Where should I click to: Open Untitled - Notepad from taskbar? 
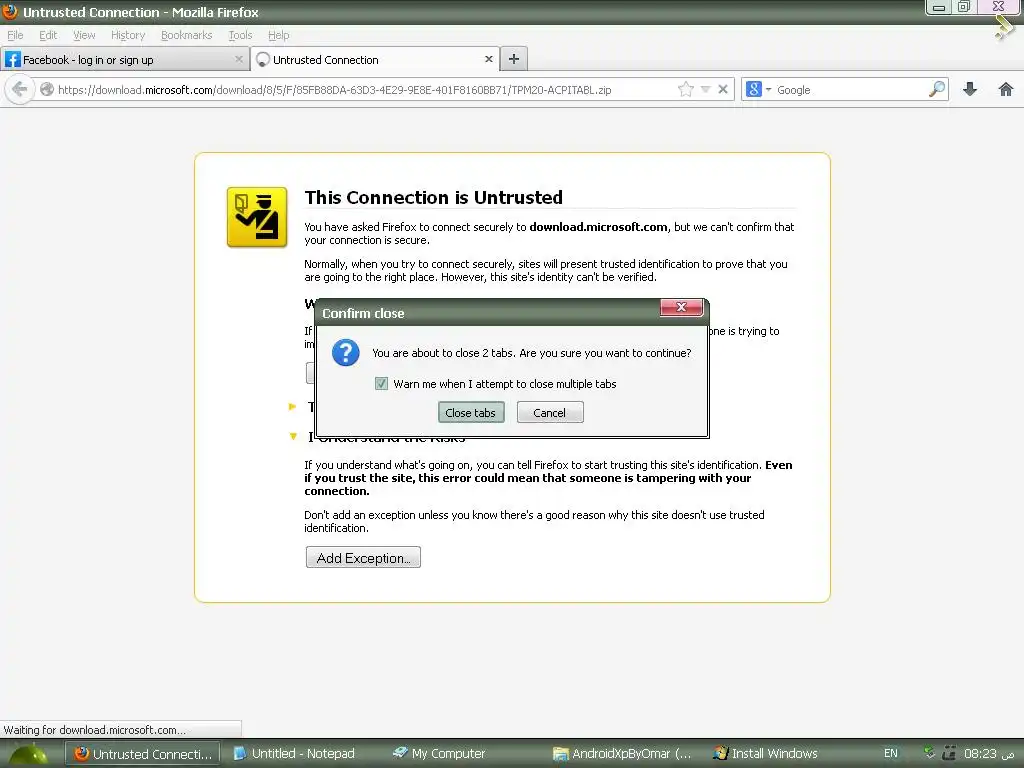pyautogui.click(x=294, y=754)
